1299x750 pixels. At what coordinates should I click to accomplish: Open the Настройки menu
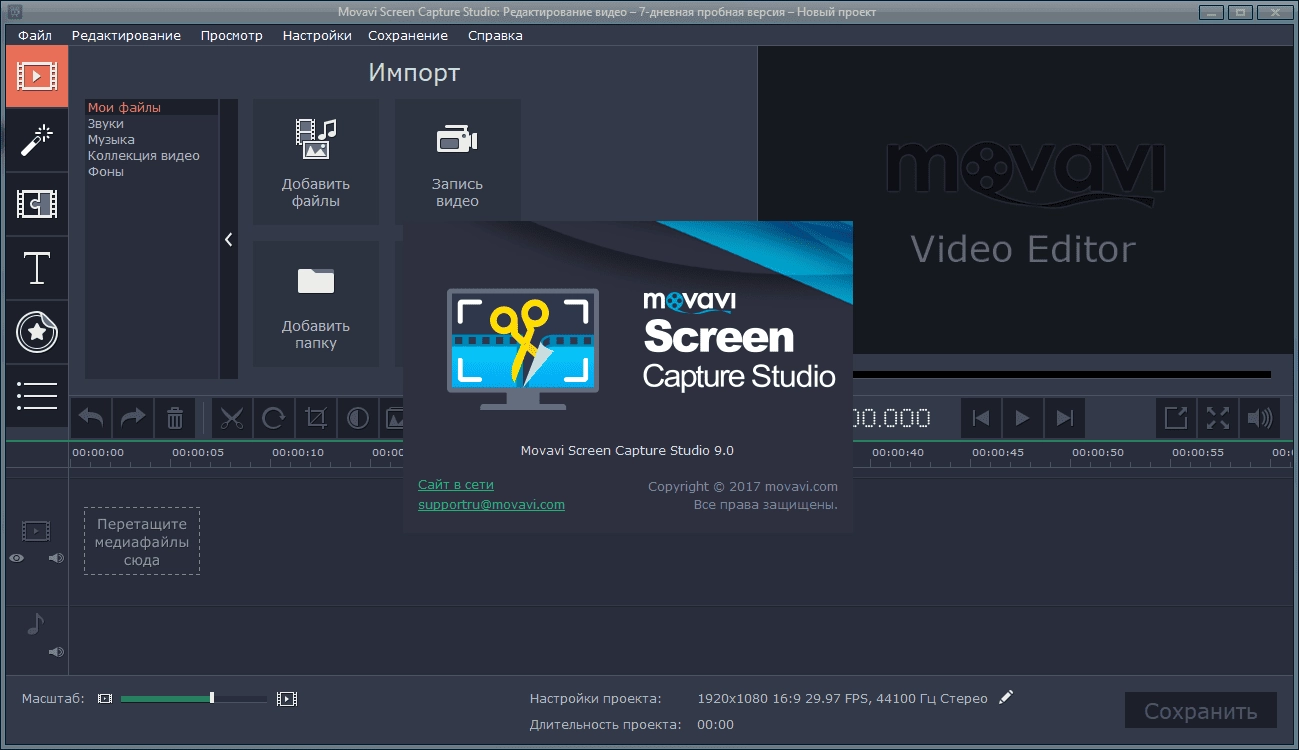[x=317, y=35]
